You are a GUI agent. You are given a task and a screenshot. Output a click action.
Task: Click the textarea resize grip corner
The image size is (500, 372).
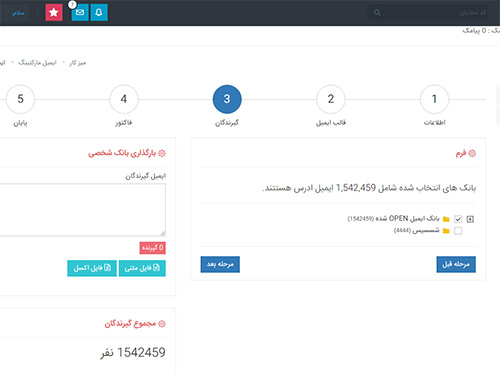point(162,233)
